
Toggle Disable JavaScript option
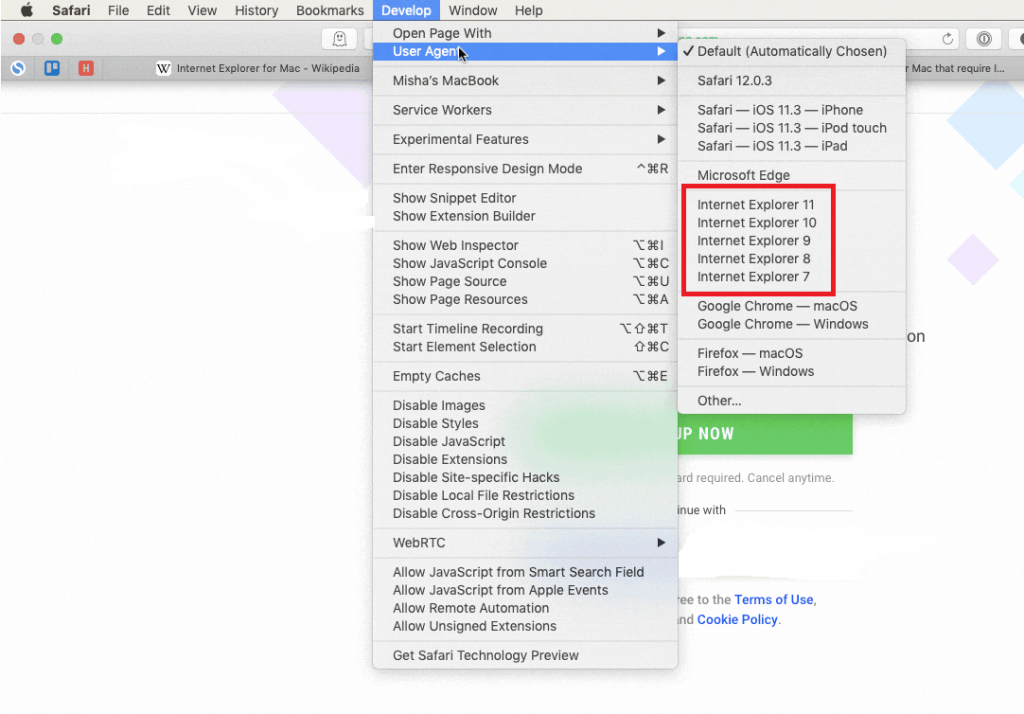tap(525, 442)
